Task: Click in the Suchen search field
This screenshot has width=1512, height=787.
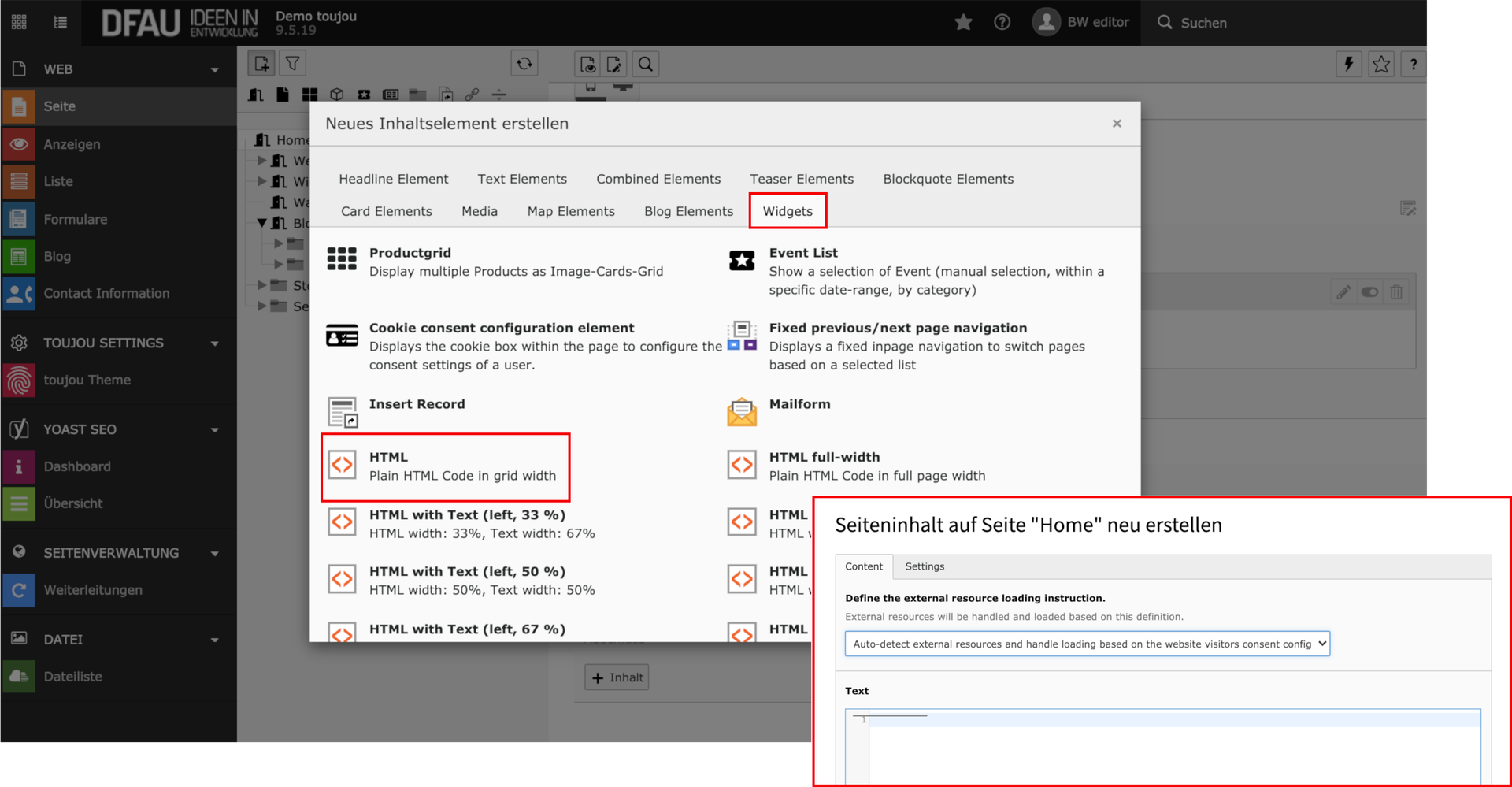Action: click(1203, 23)
